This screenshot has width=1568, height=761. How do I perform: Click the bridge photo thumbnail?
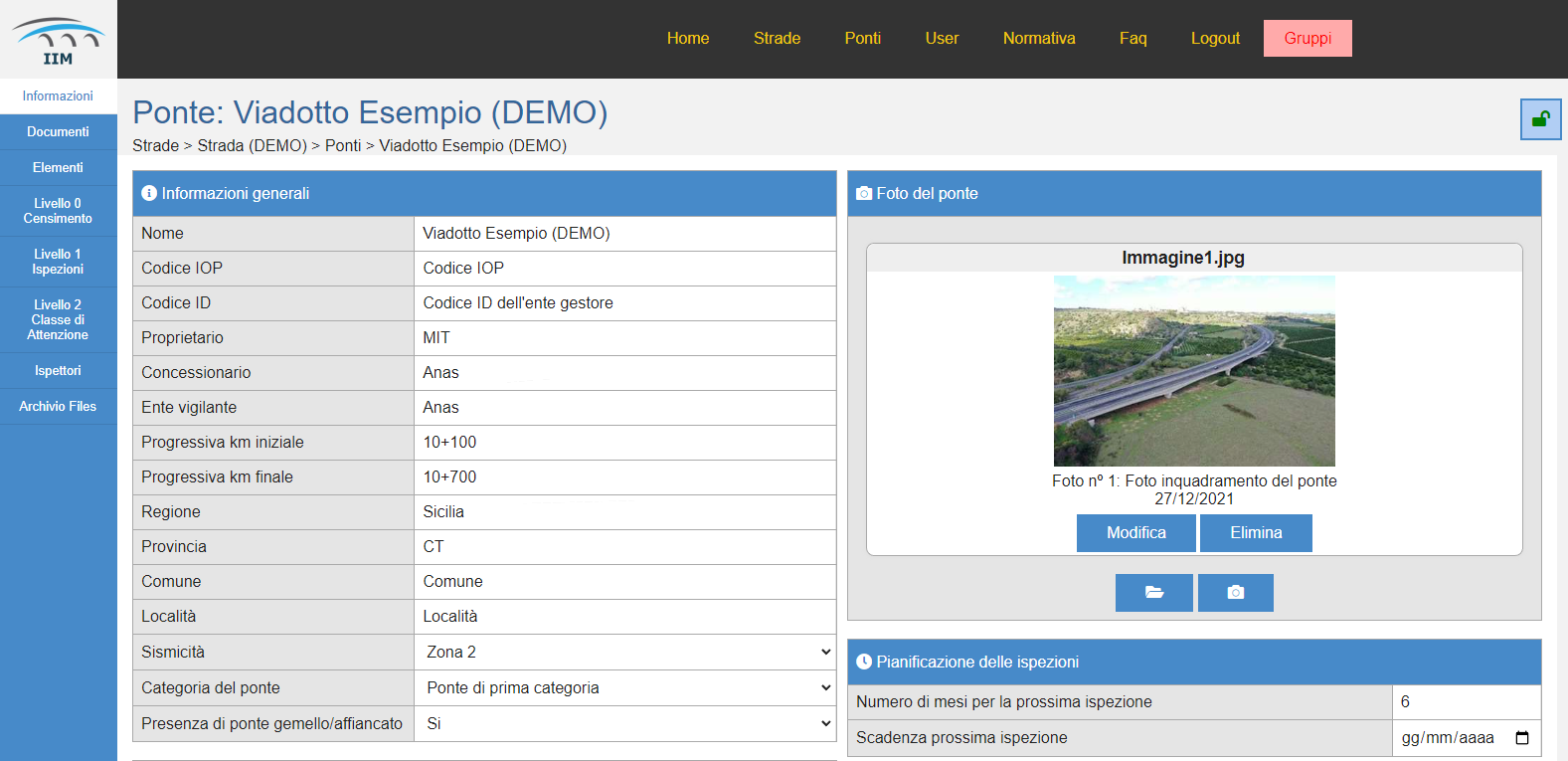[1193, 371]
